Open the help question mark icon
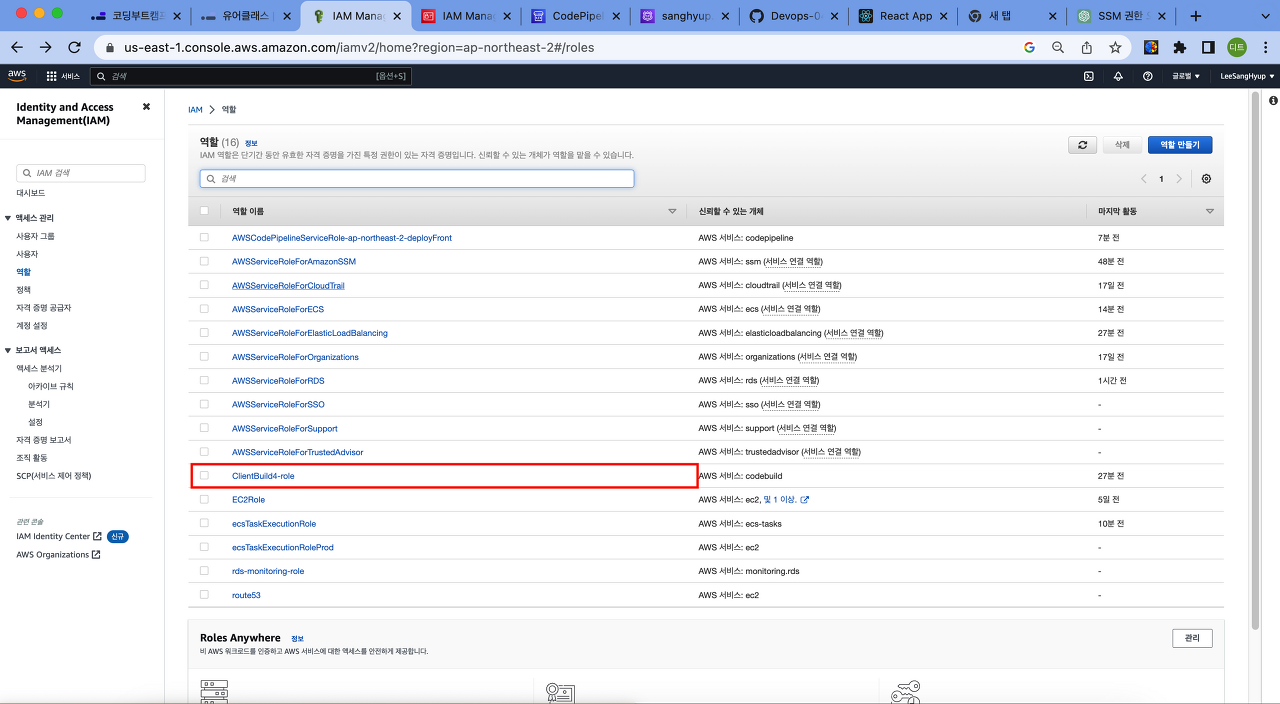The width and height of the screenshot is (1280, 704). tap(1147, 76)
